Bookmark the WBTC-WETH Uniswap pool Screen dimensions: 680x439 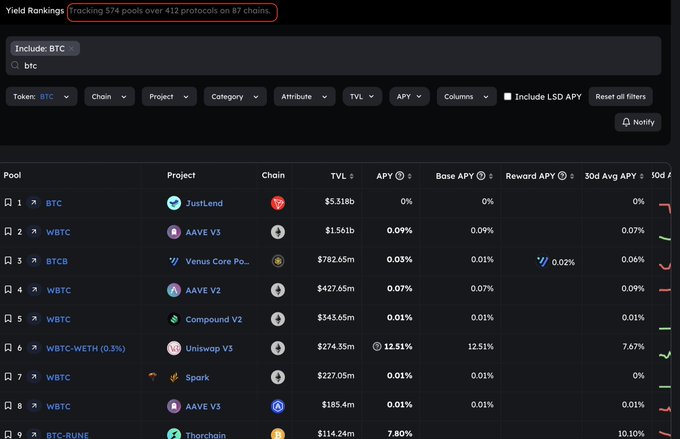coord(8,348)
